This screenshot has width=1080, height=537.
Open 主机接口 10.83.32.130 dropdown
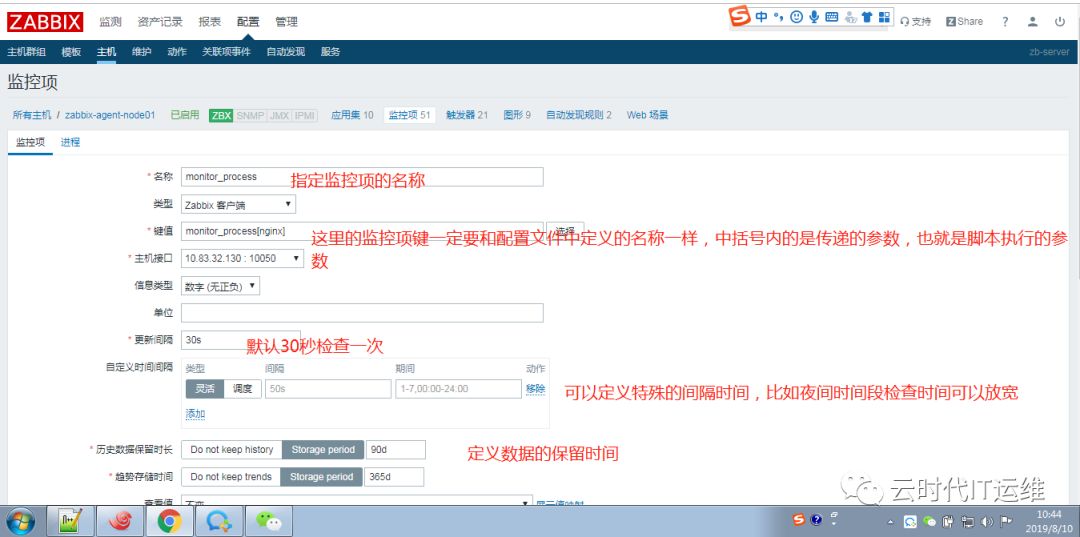coord(242,258)
